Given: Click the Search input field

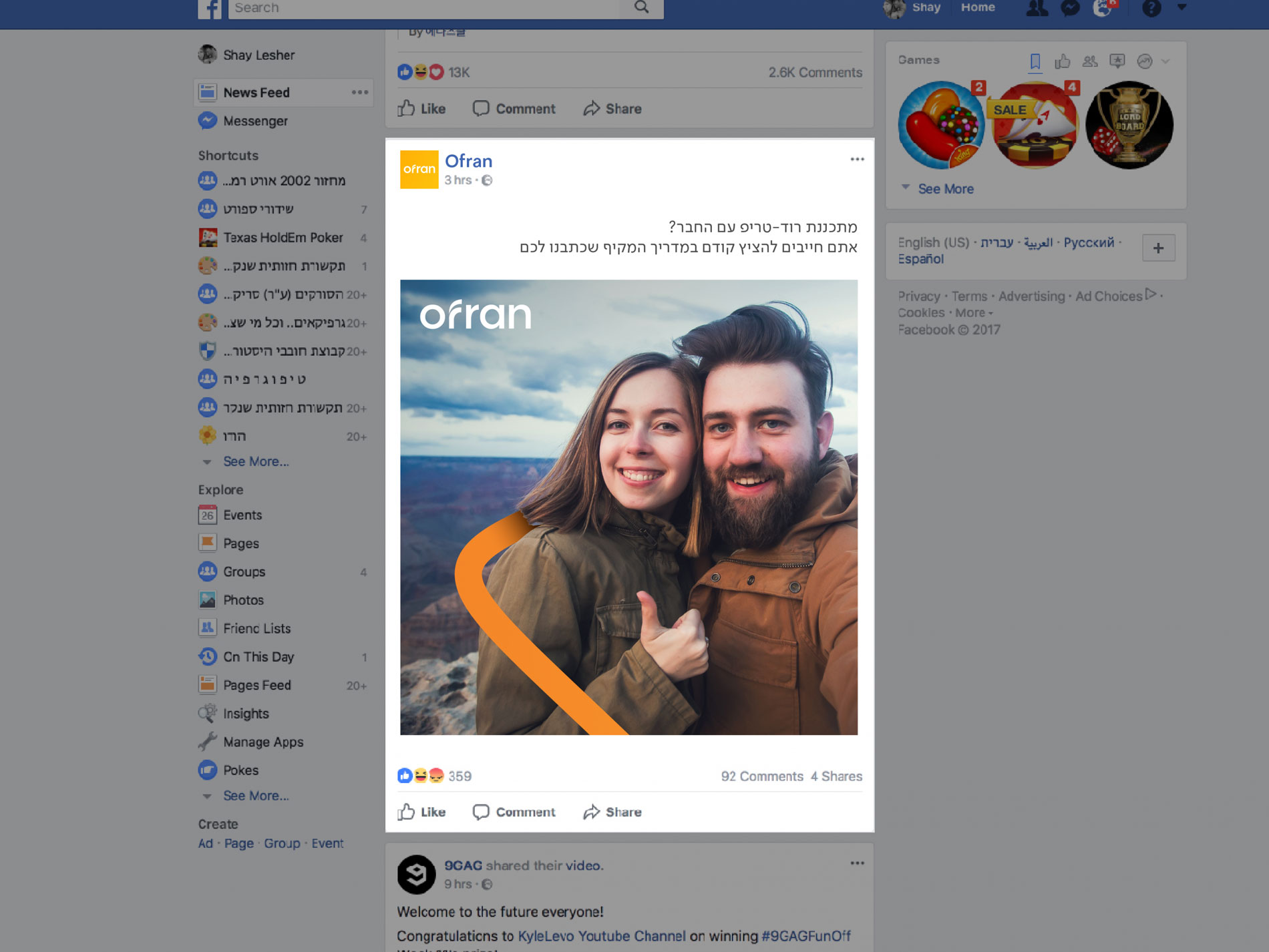Looking at the screenshot, I should [x=425, y=7].
